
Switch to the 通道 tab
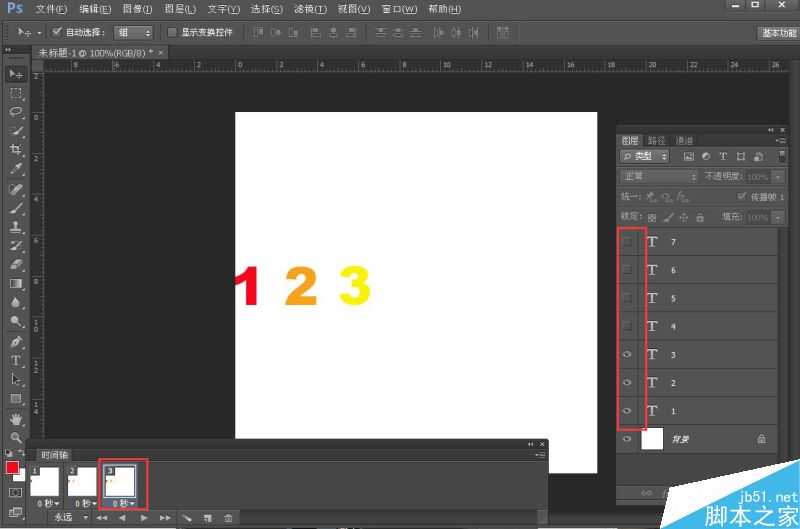click(x=684, y=140)
